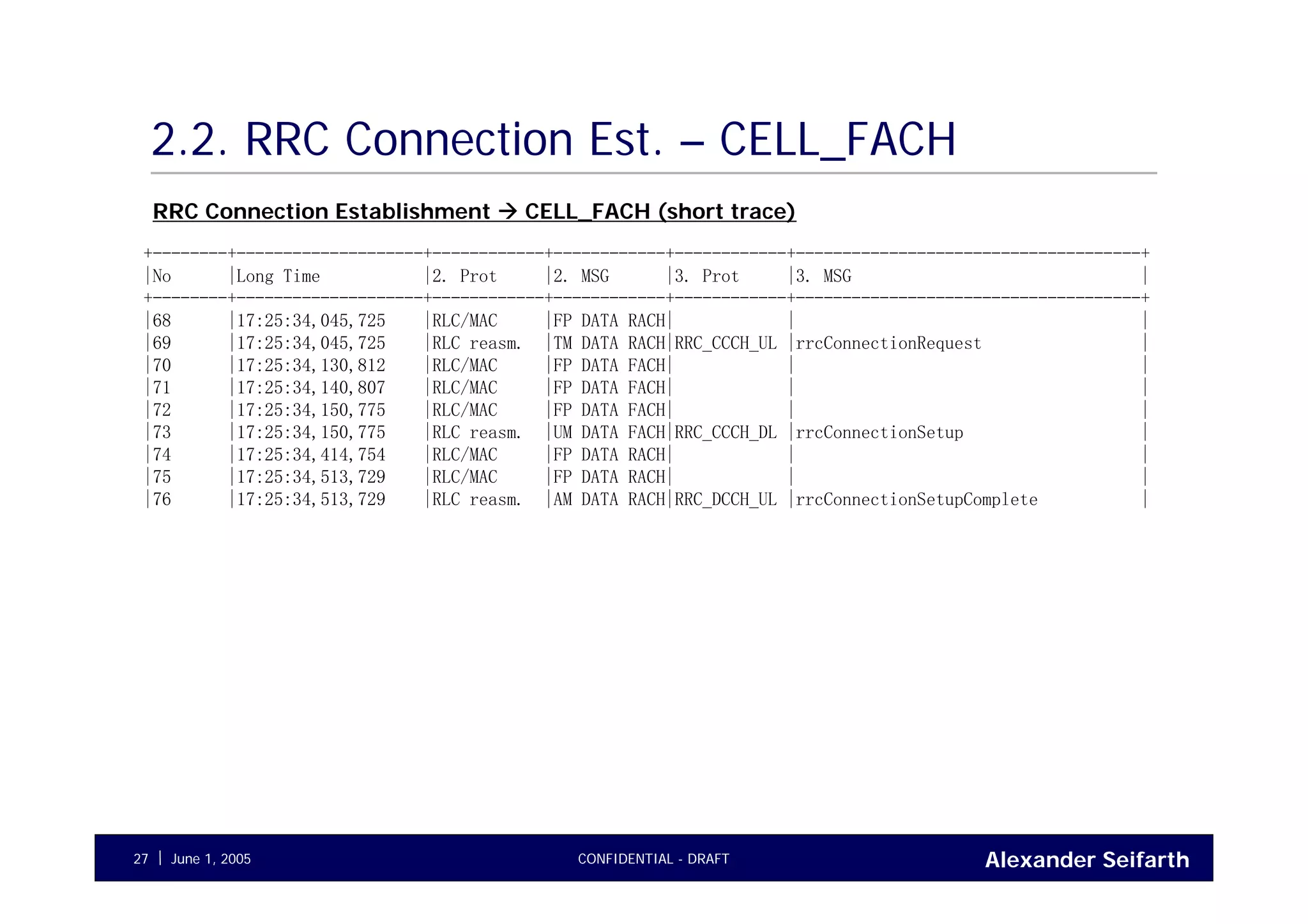This screenshot has width=1308, height=924.
Task: Click the 'UM DATA FACH' cell
Action: pyautogui.click(x=609, y=432)
